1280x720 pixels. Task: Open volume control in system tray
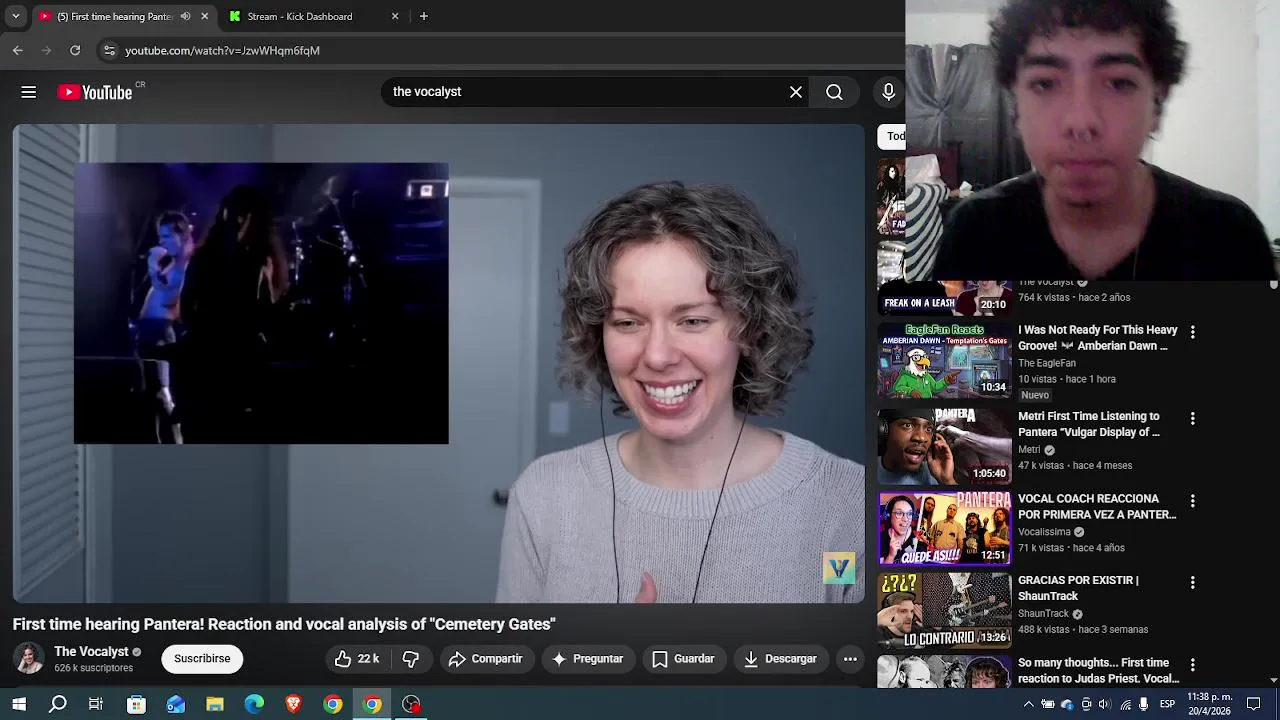coord(1104,704)
